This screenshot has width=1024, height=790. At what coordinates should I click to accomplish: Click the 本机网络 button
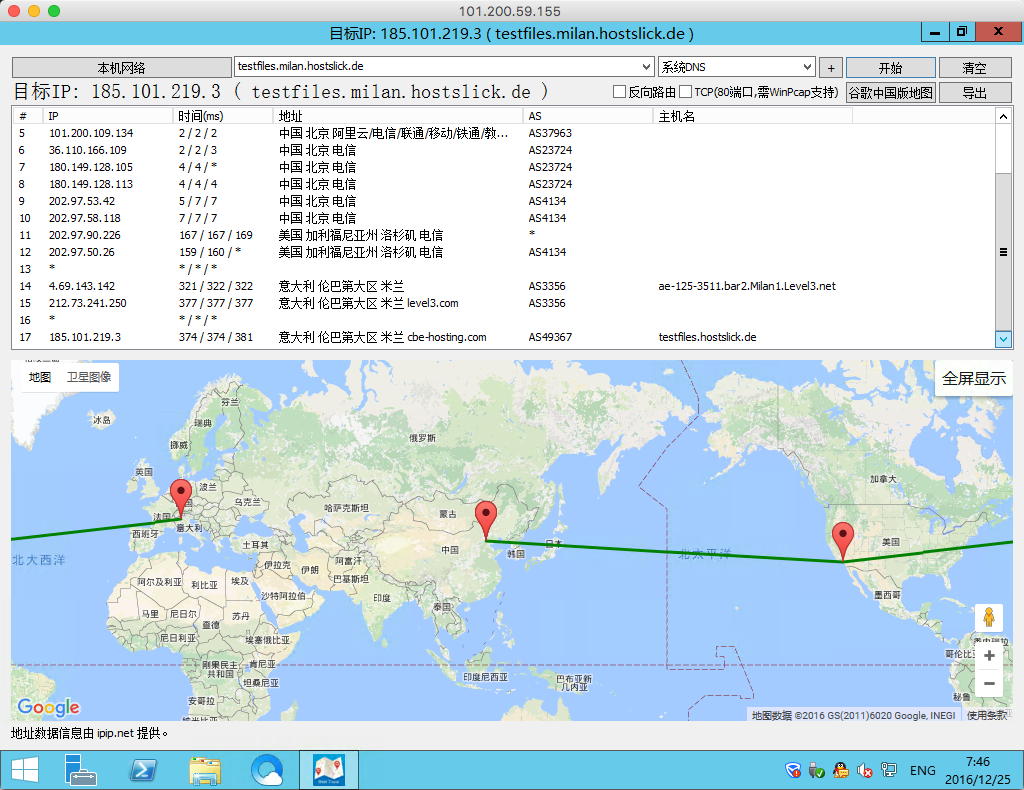point(121,68)
